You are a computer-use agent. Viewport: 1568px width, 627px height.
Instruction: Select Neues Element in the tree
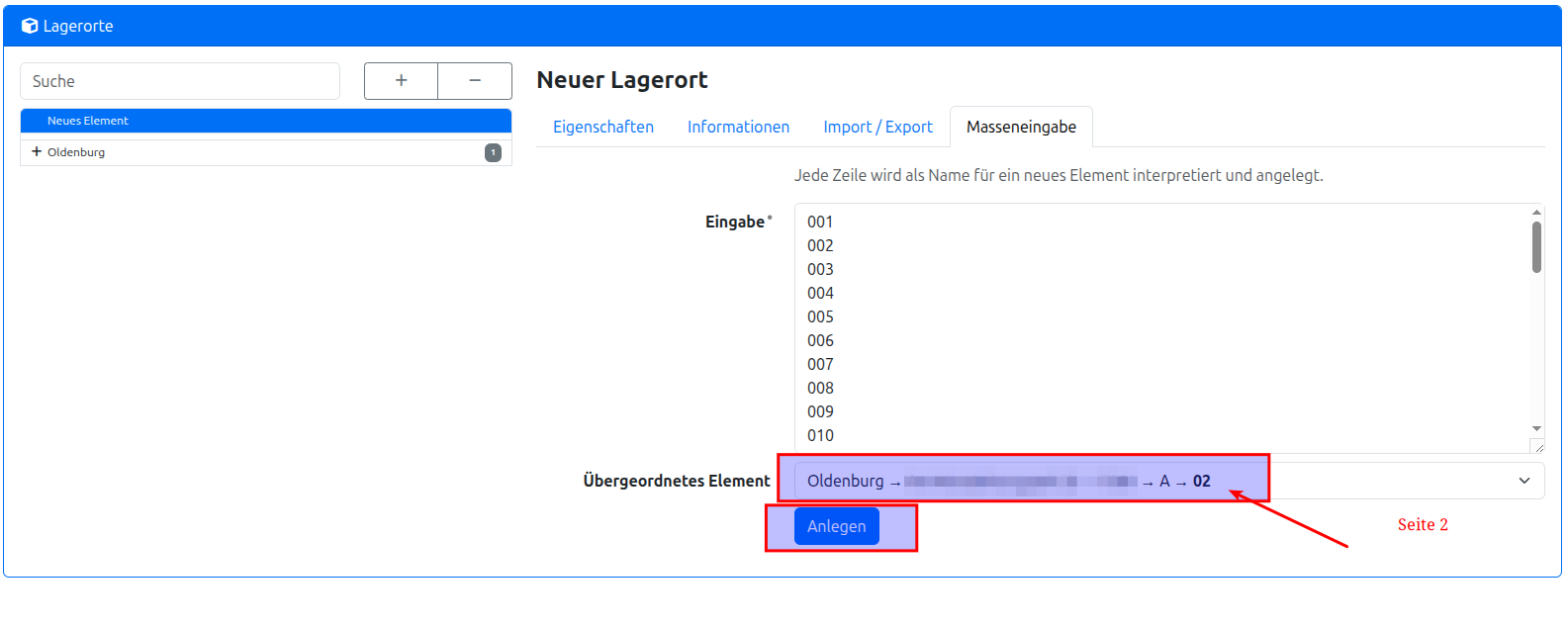88,121
